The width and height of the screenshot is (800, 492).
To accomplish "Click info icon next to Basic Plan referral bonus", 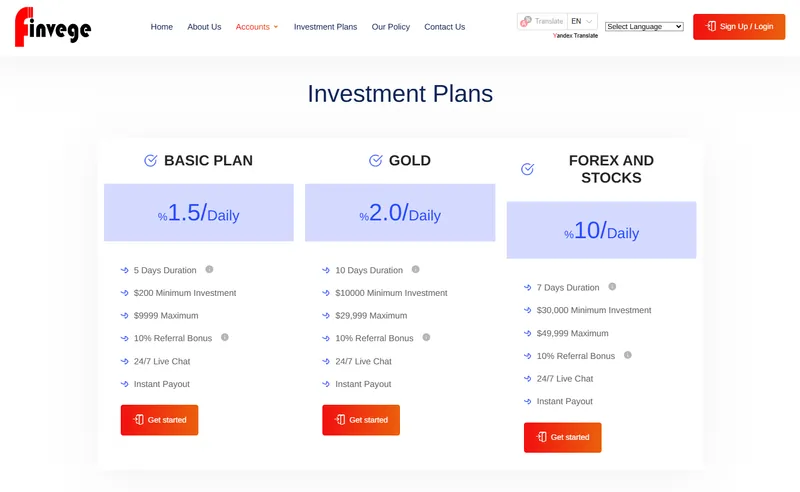I will click(224, 337).
